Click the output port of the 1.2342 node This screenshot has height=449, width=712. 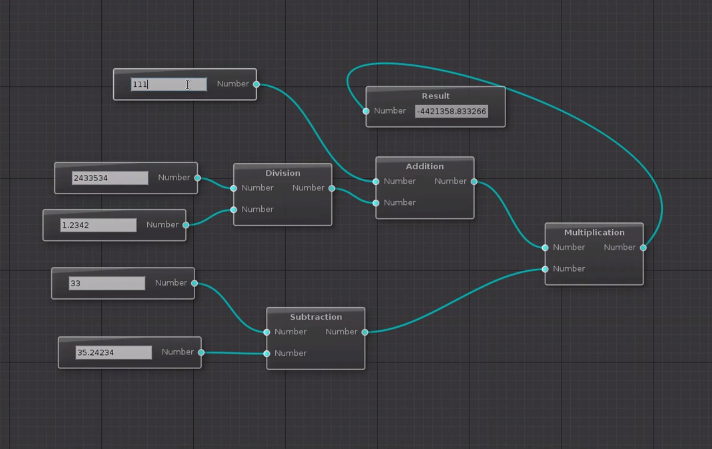coord(186,225)
